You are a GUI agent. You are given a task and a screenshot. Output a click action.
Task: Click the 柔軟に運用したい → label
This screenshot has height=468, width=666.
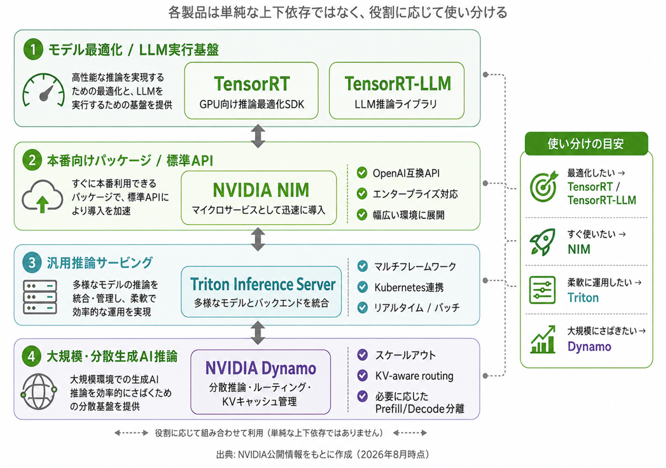click(x=604, y=282)
